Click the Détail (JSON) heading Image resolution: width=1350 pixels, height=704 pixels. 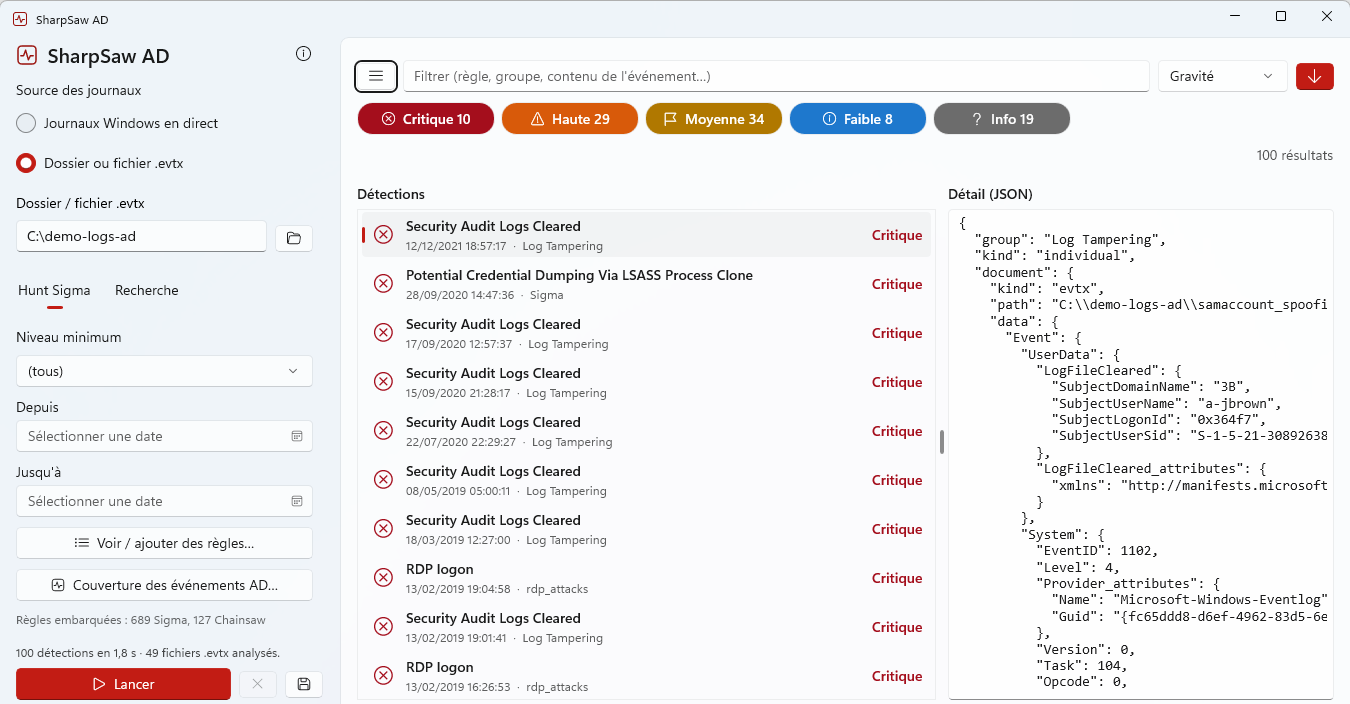(990, 194)
